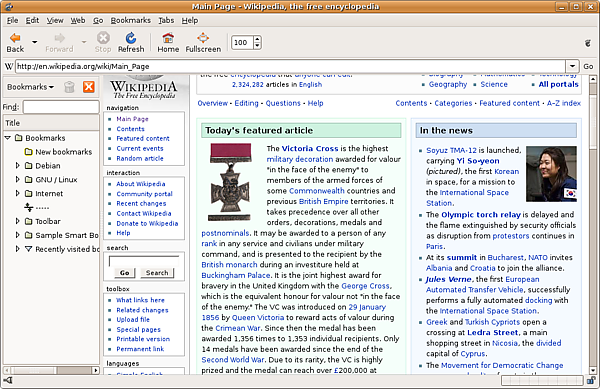Close the bookmarks sidebar with the orange X
Viewport: 600px width, 389px height.
pos(89,87)
